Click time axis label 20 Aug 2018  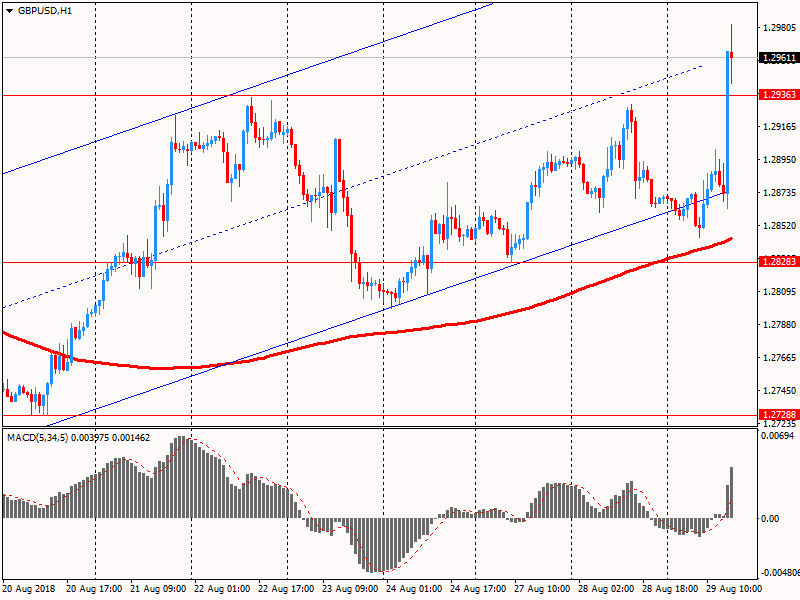pyautogui.click(x=29, y=589)
